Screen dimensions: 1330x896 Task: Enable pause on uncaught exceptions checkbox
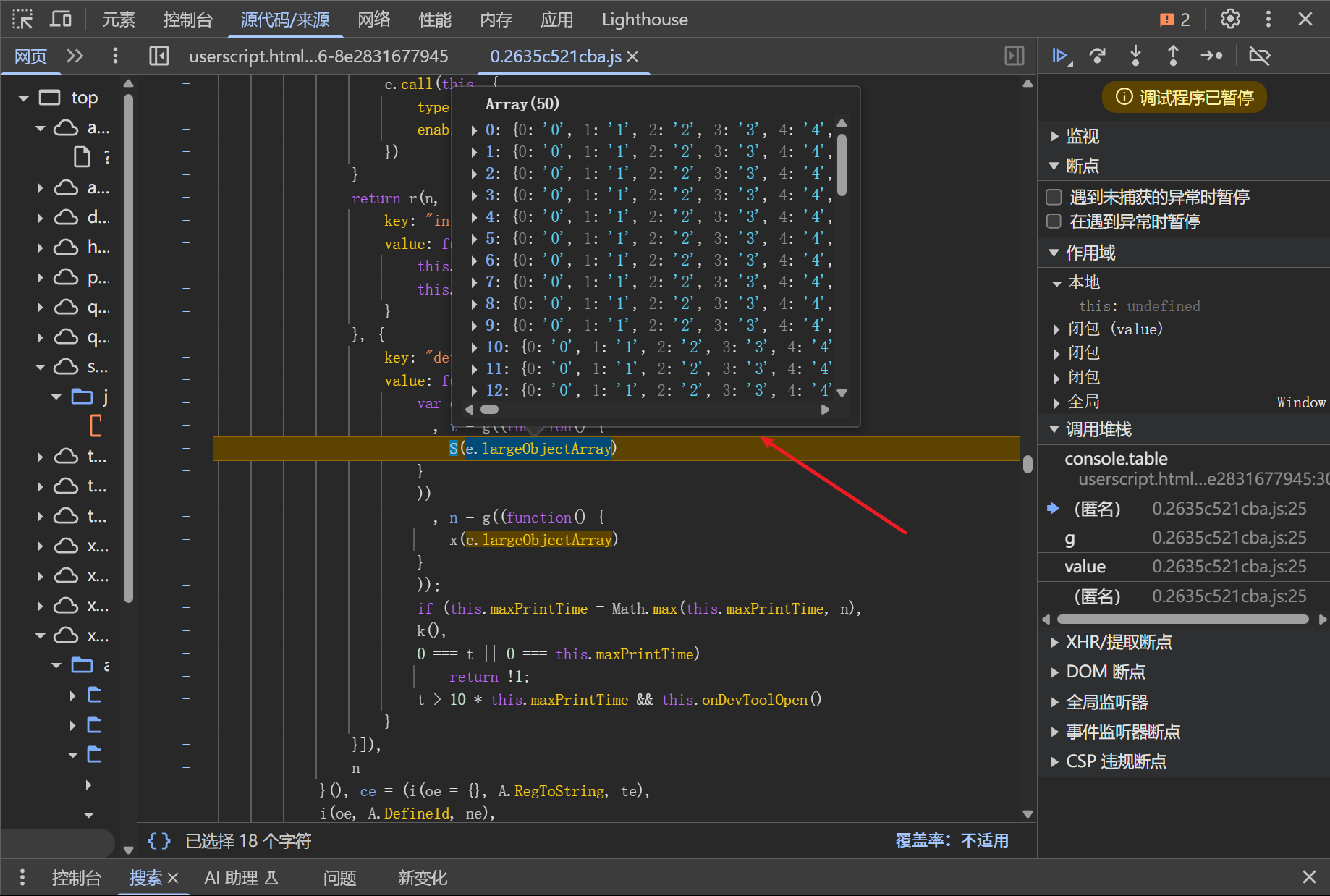point(1054,197)
